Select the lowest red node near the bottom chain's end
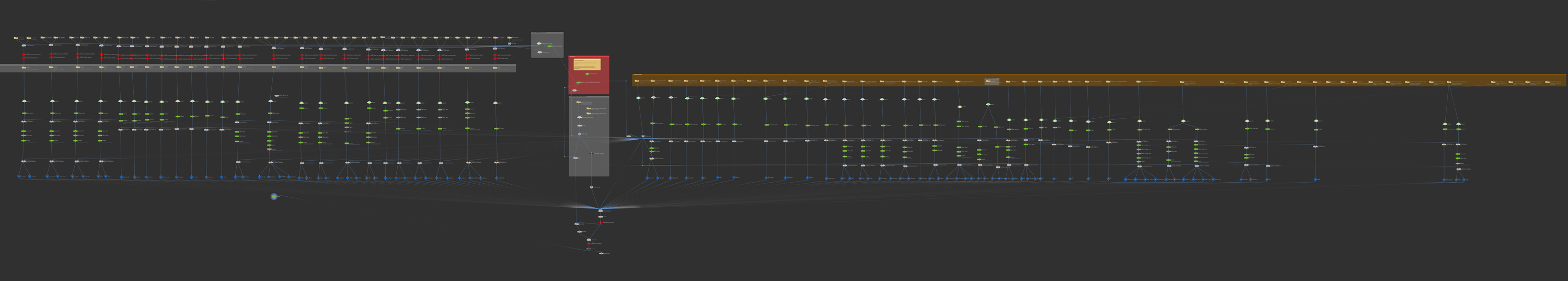Screen dimensions: 1568x281 589,244
